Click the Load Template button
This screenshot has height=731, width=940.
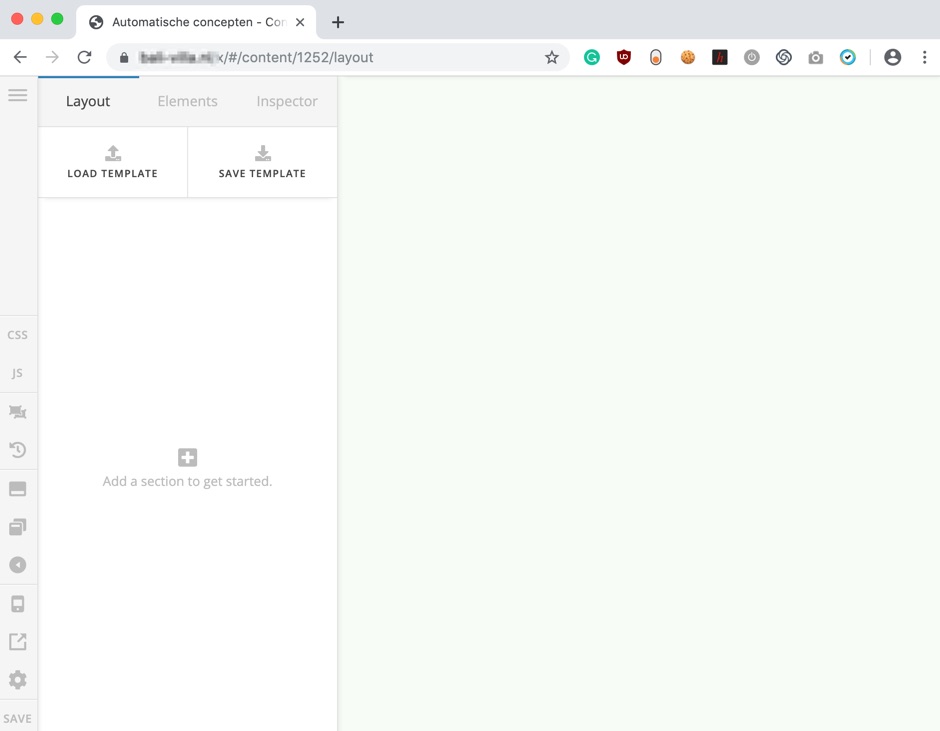[x=113, y=162]
